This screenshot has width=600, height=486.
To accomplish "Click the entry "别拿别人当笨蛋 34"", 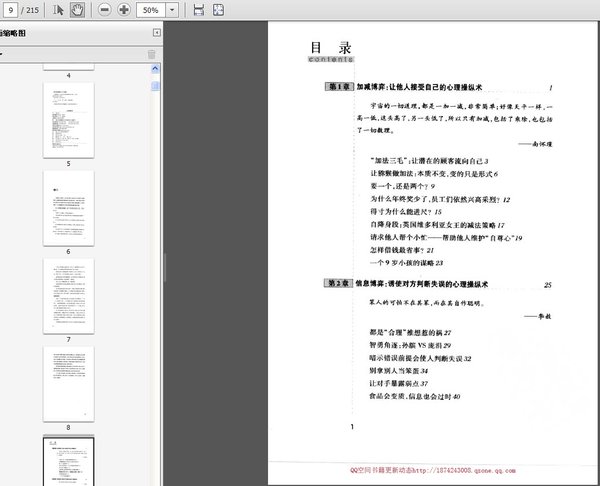I will tap(398, 370).
